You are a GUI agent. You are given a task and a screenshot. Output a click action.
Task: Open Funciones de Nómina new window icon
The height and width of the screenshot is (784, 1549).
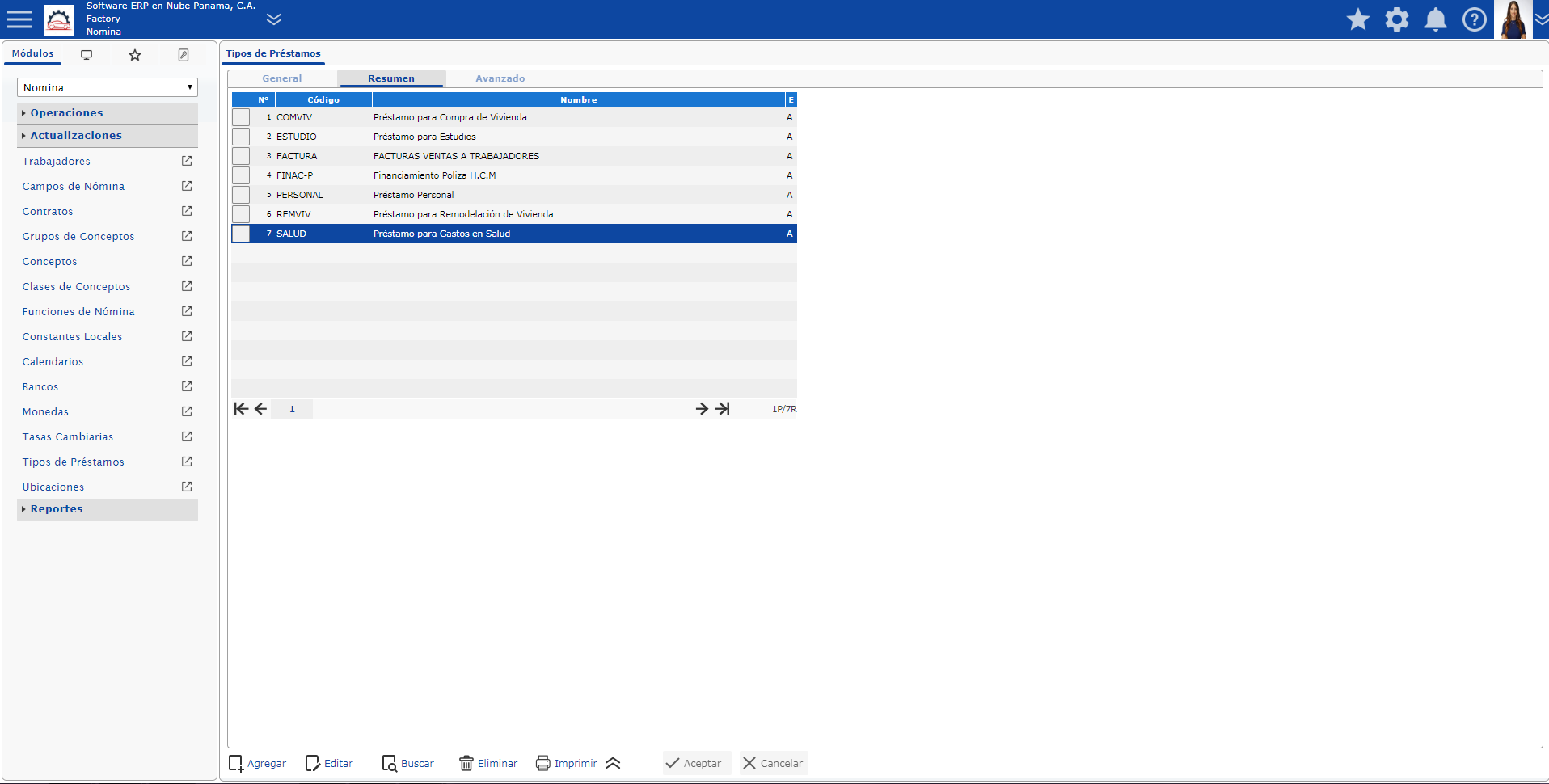pyautogui.click(x=187, y=311)
